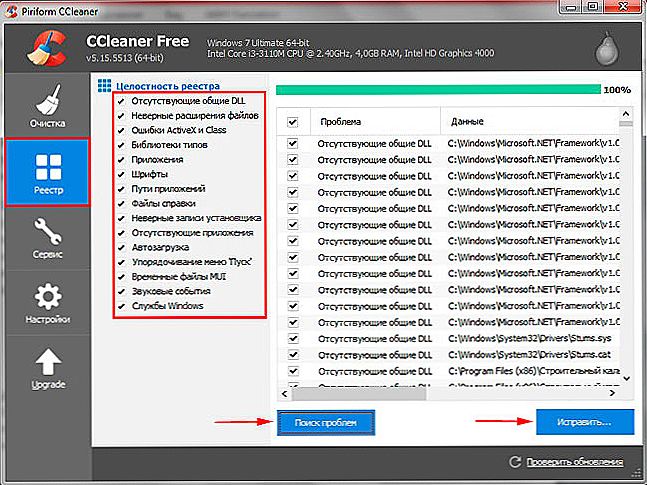Toggle Автозагрузка option
647x485 pixels.
tap(121, 248)
